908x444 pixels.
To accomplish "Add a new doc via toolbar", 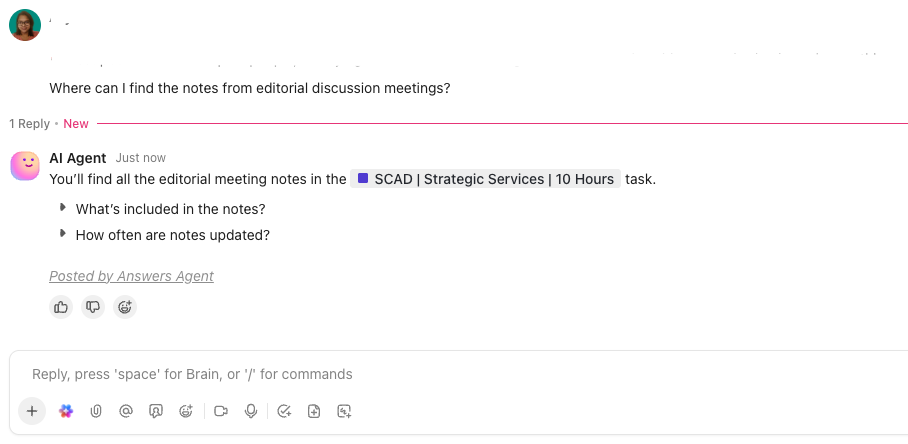I will (x=314, y=411).
